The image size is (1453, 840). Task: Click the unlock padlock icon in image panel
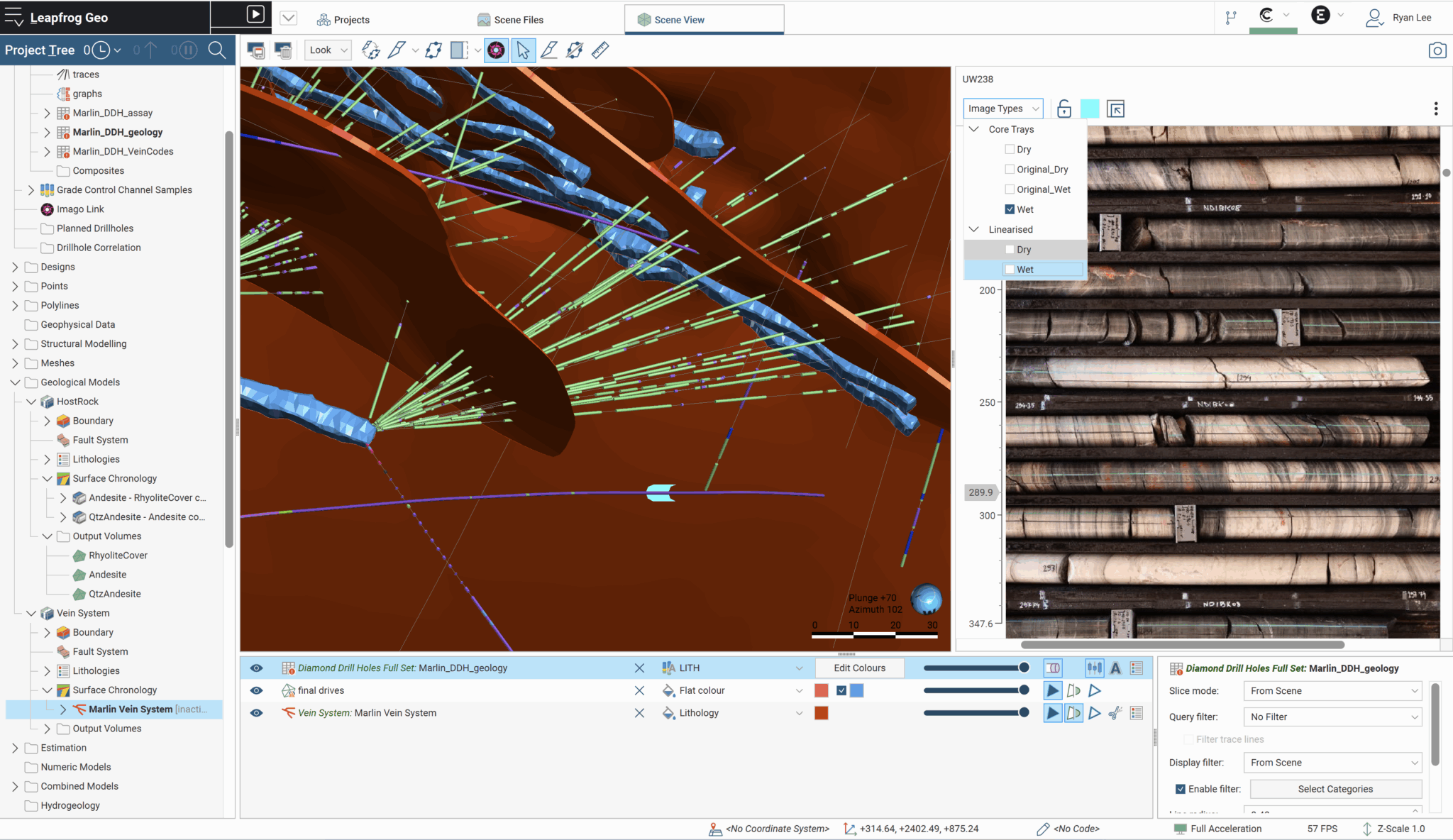pos(1063,109)
